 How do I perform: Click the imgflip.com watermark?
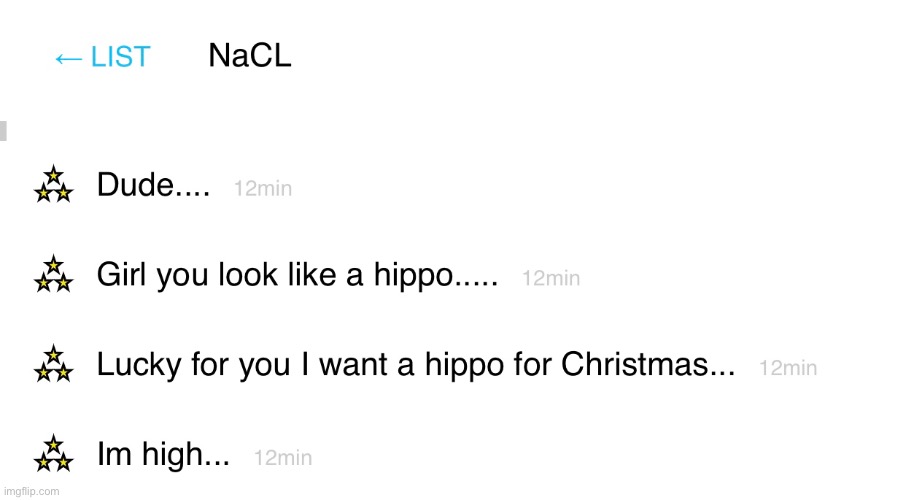[30, 492]
